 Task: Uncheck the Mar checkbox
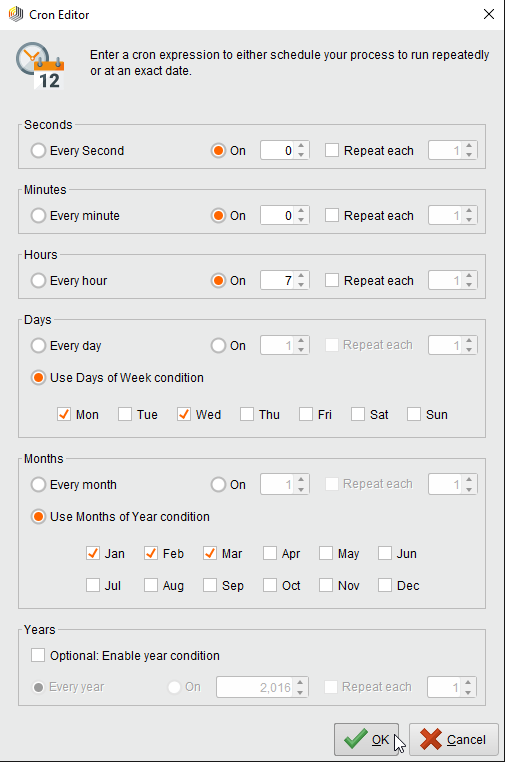pos(209,554)
